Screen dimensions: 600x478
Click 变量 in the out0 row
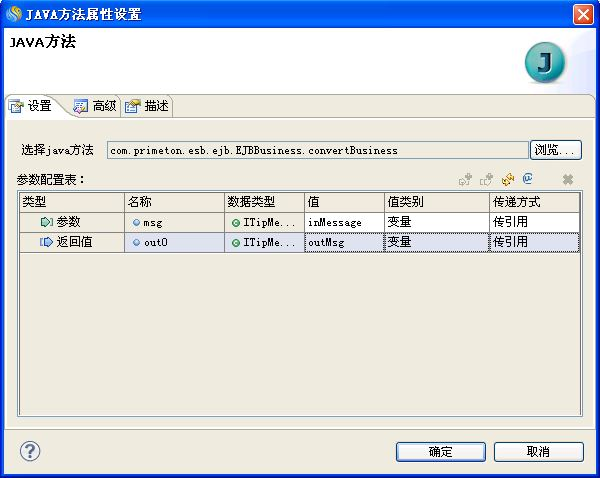click(437, 242)
